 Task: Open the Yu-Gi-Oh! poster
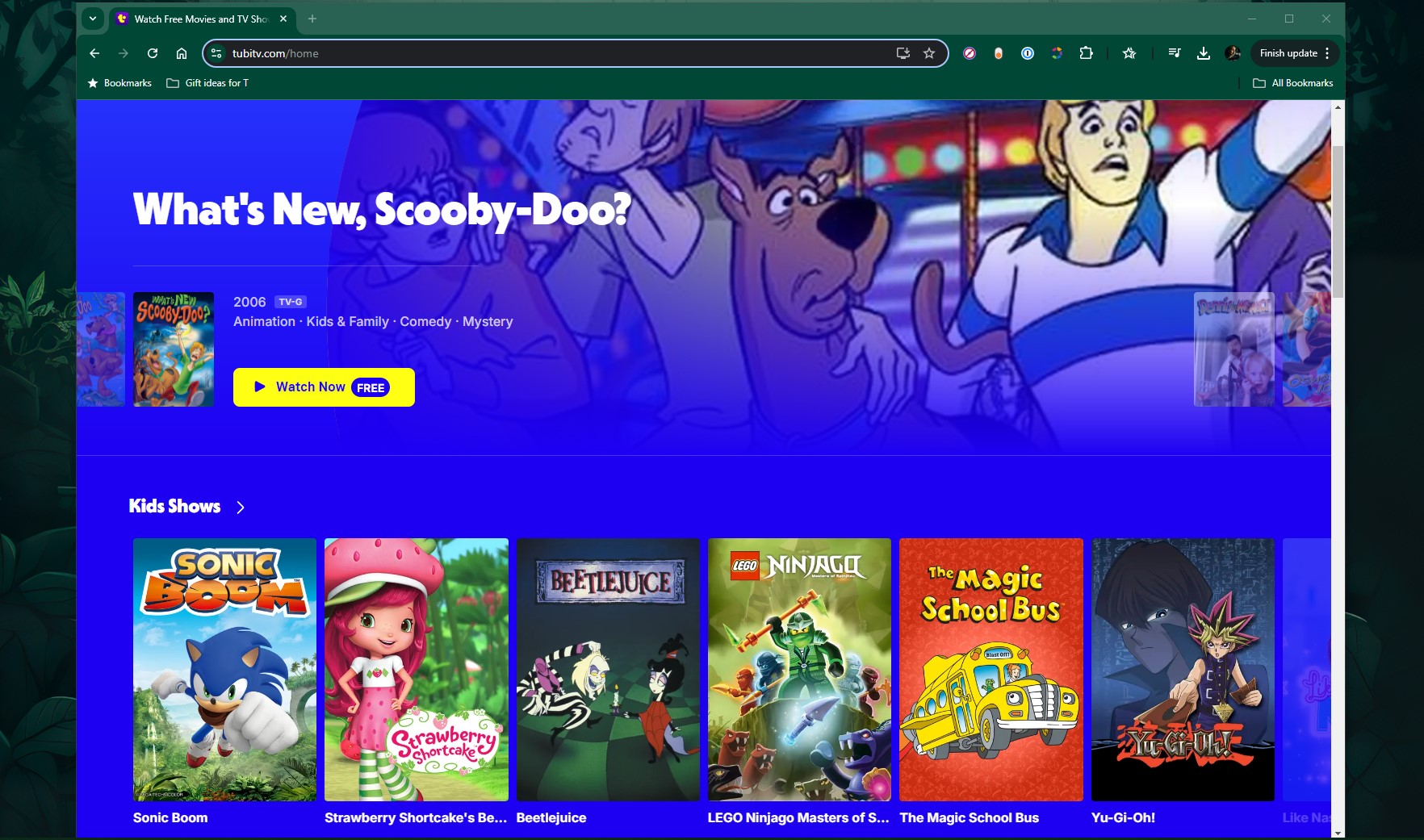coord(1183,670)
